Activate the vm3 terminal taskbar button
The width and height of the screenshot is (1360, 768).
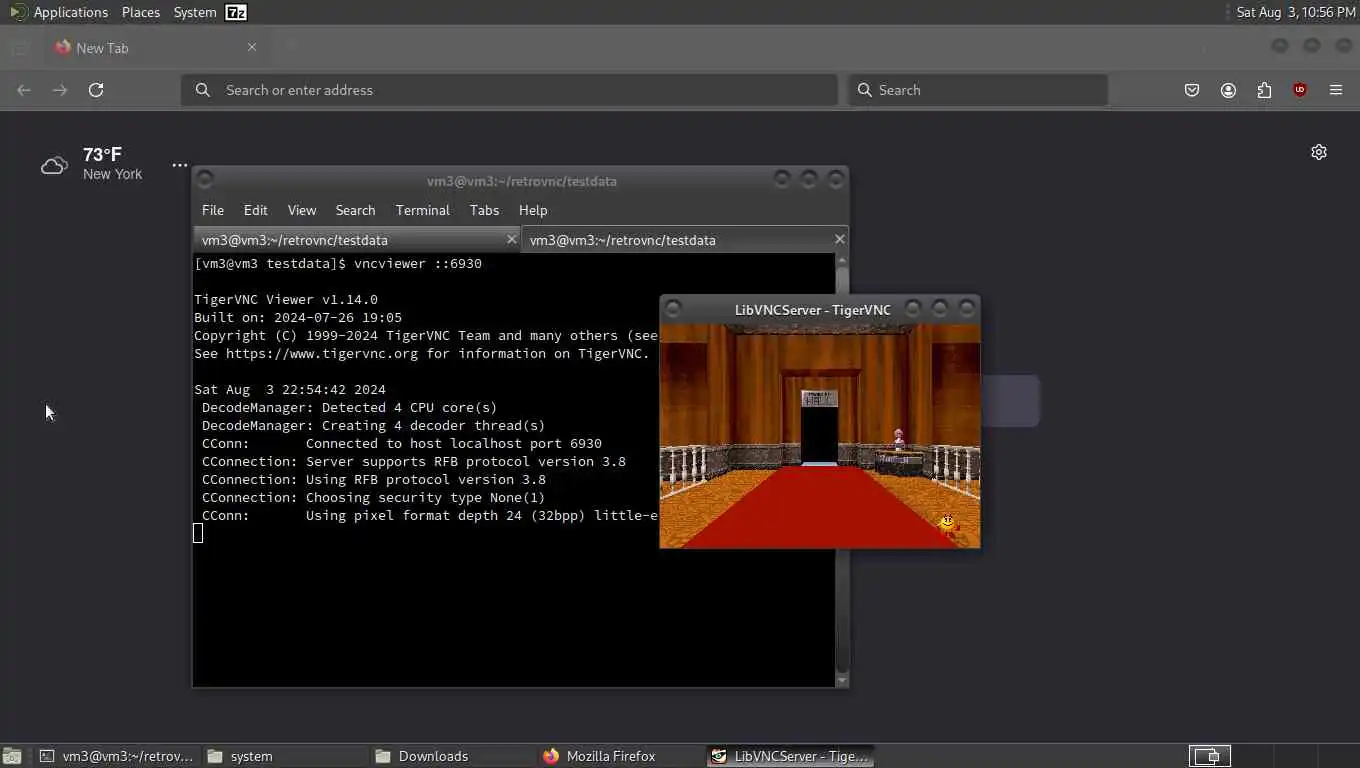click(x=116, y=757)
